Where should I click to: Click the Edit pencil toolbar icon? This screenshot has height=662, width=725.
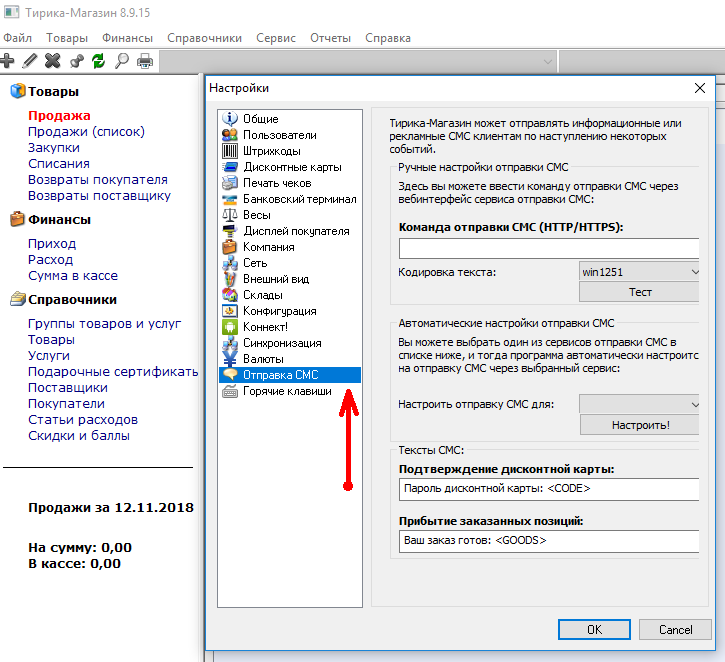(30, 61)
